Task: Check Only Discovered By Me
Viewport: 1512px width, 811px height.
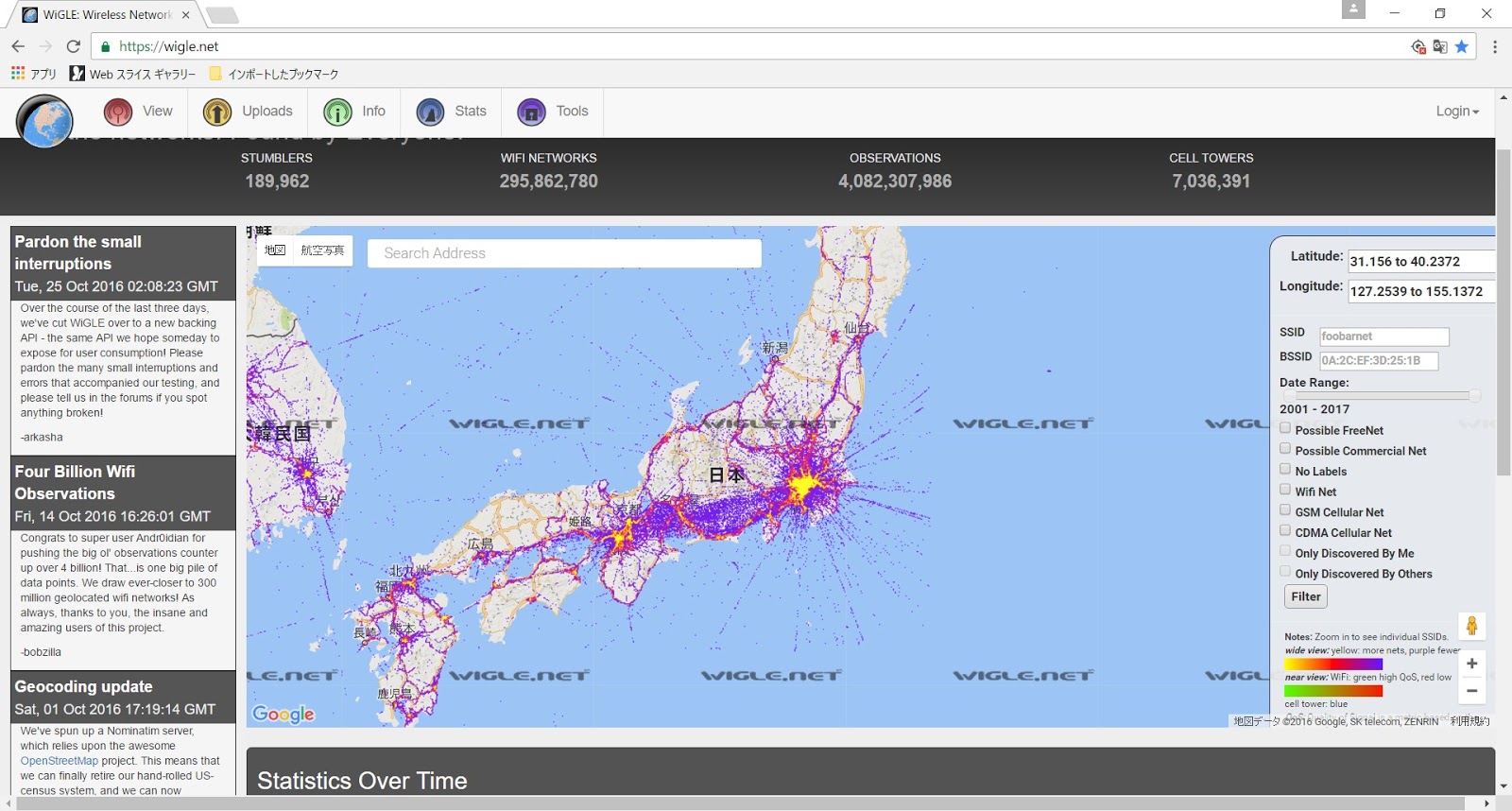Action: point(1285,551)
